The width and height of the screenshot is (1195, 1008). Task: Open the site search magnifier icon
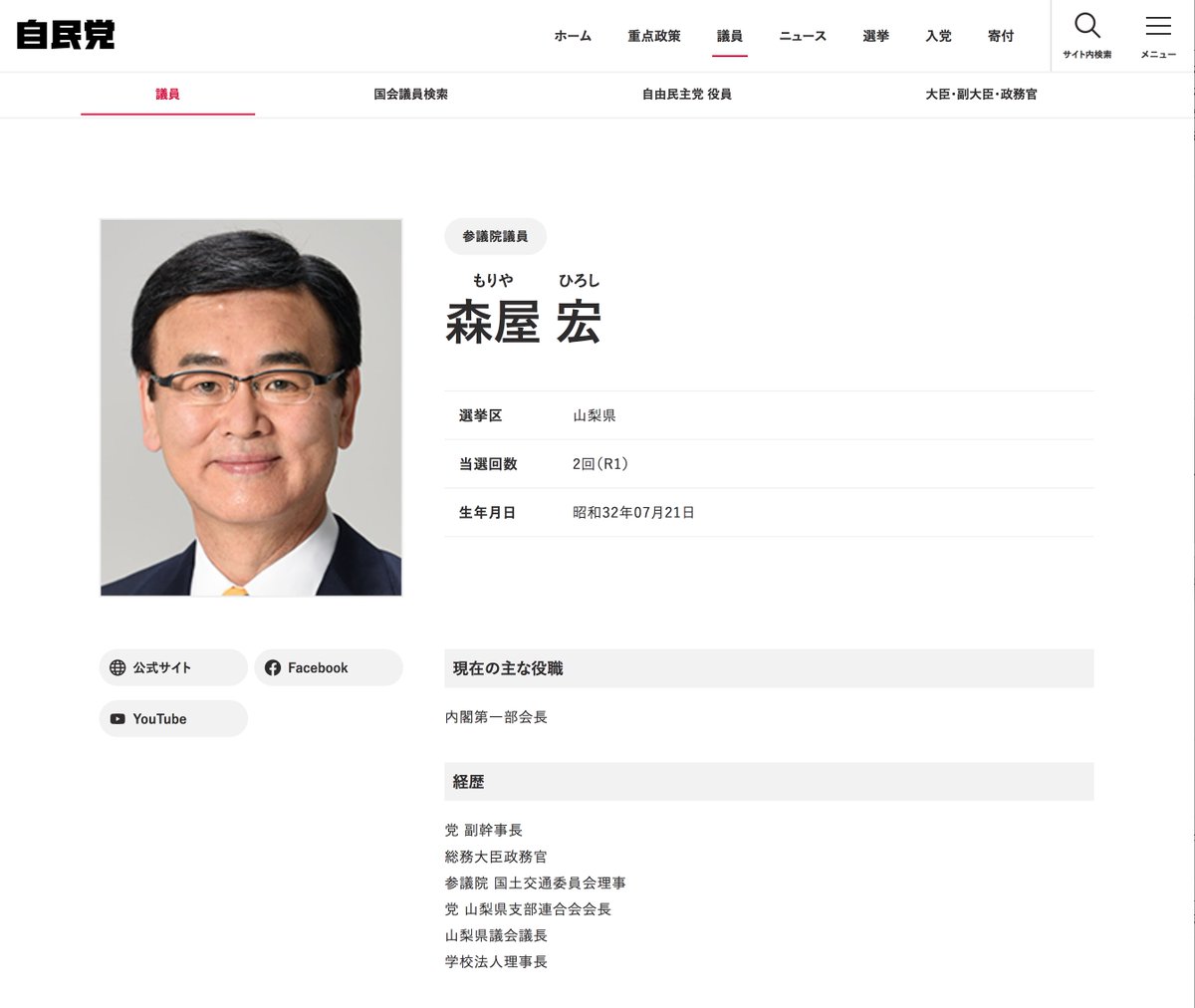(x=1087, y=26)
